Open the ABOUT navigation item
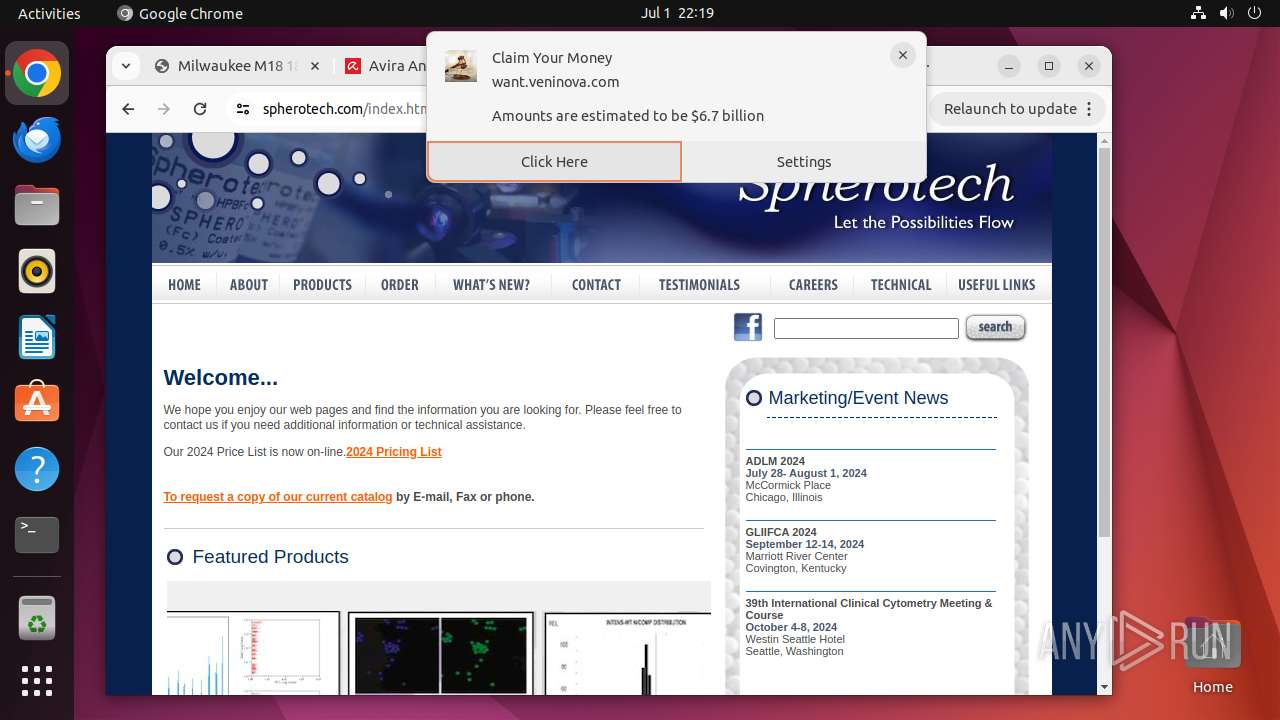Image resolution: width=1280 pixels, height=720 pixels. (249, 285)
